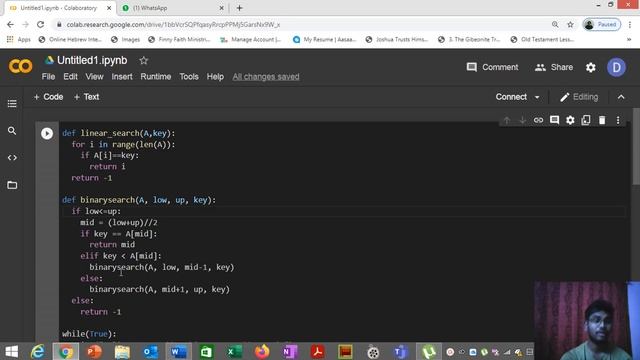Collapse the header with the chevron
This screenshot has width=640, height=360.
click(x=621, y=97)
